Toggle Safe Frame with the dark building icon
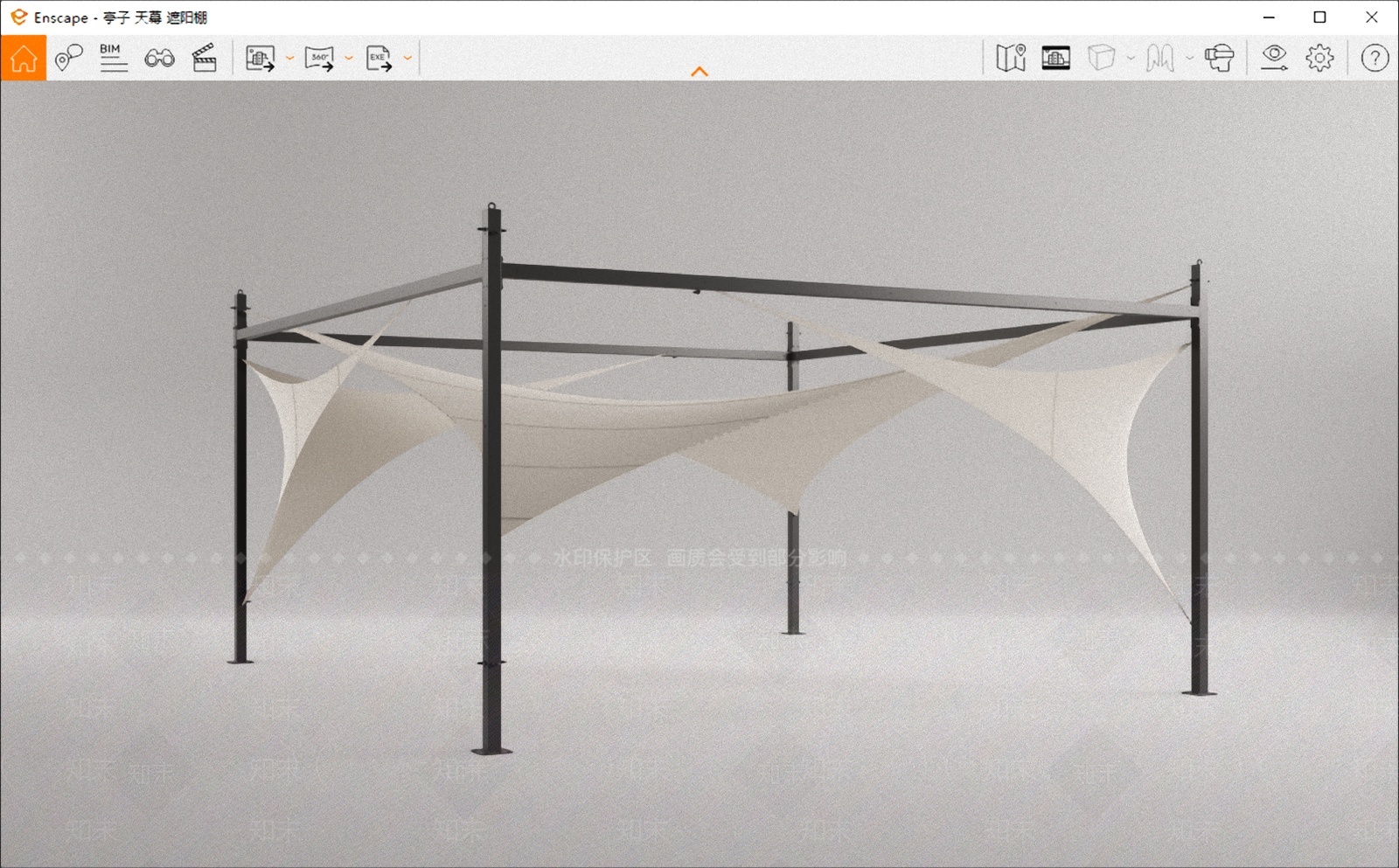 [1056, 59]
